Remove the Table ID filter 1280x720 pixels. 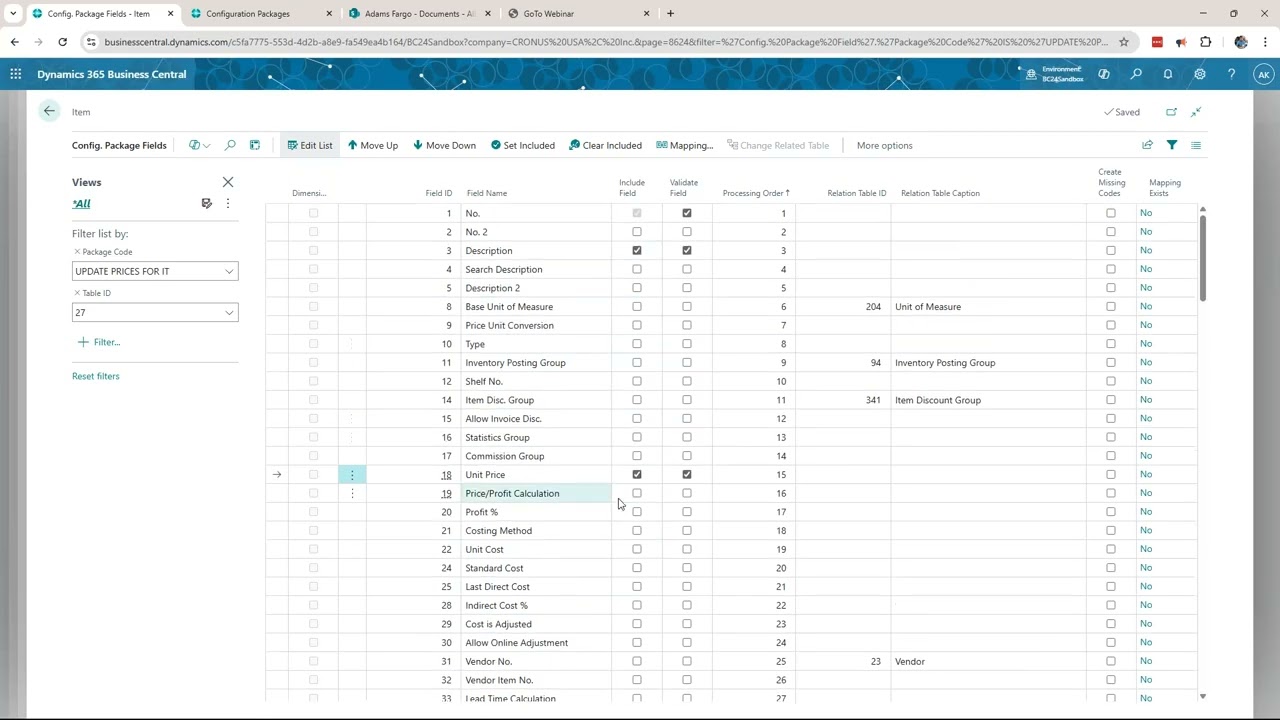click(77, 293)
